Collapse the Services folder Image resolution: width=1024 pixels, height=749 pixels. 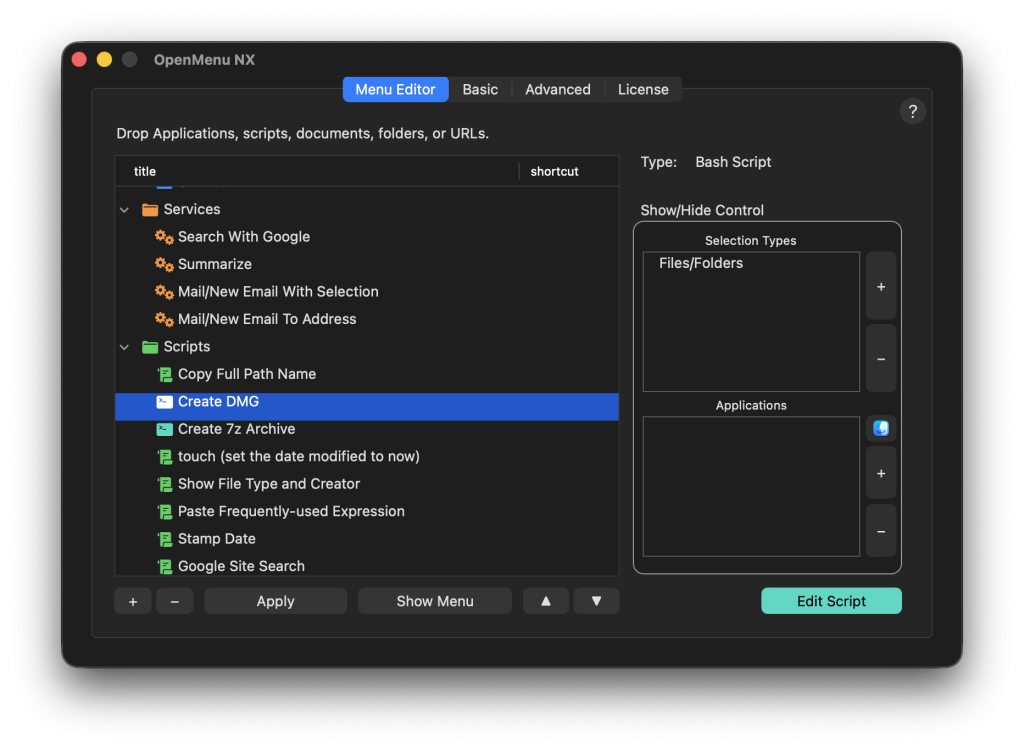pos(125,210)
